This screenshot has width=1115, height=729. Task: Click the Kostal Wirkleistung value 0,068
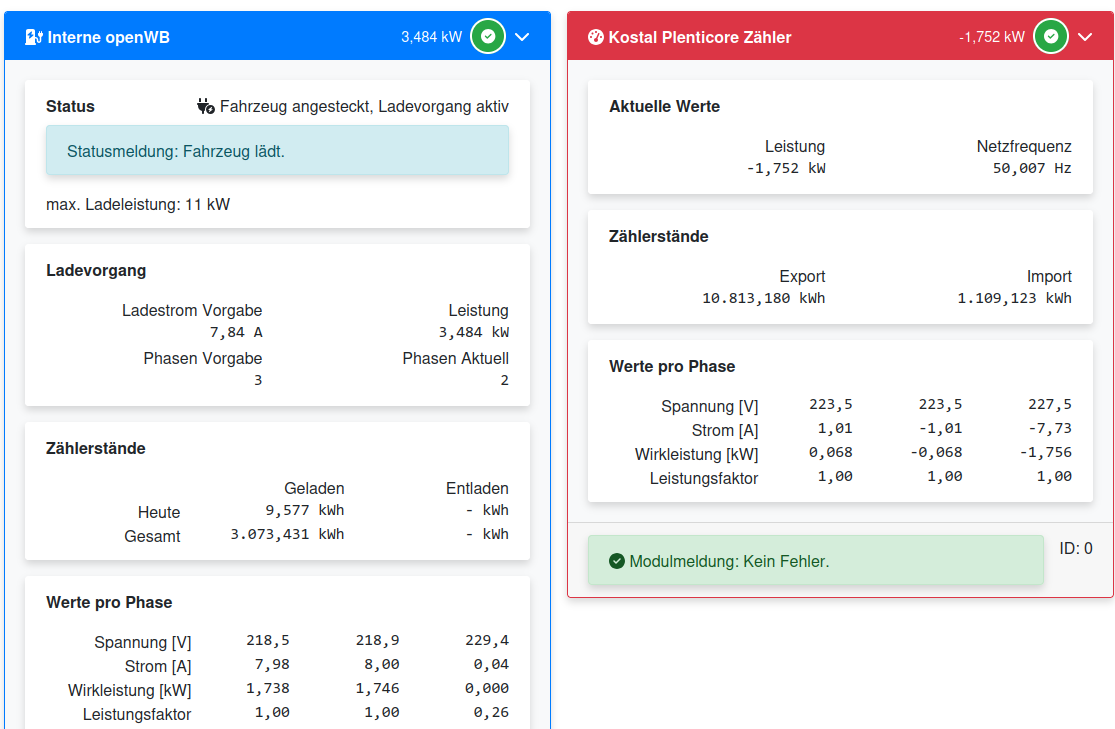click(831, 453)
